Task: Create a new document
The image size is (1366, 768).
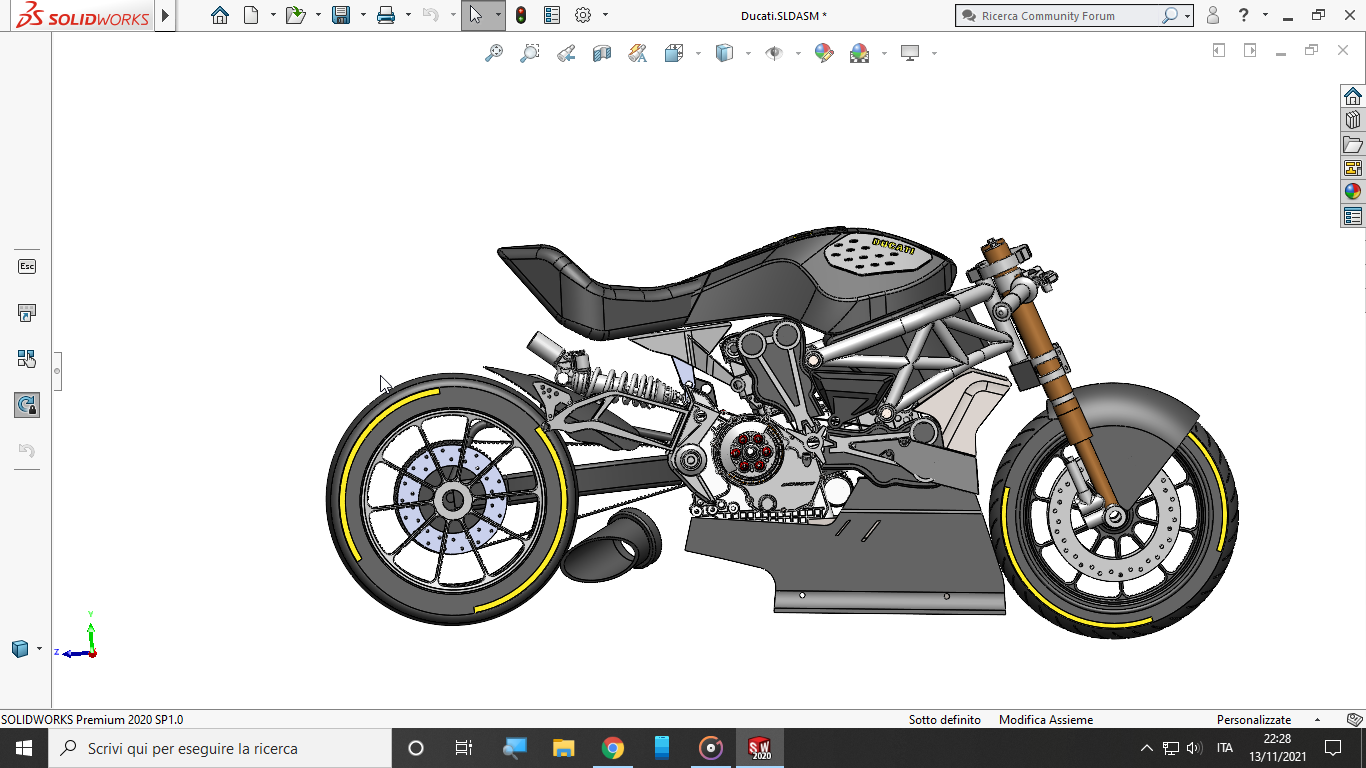Action: click(251, 15)
